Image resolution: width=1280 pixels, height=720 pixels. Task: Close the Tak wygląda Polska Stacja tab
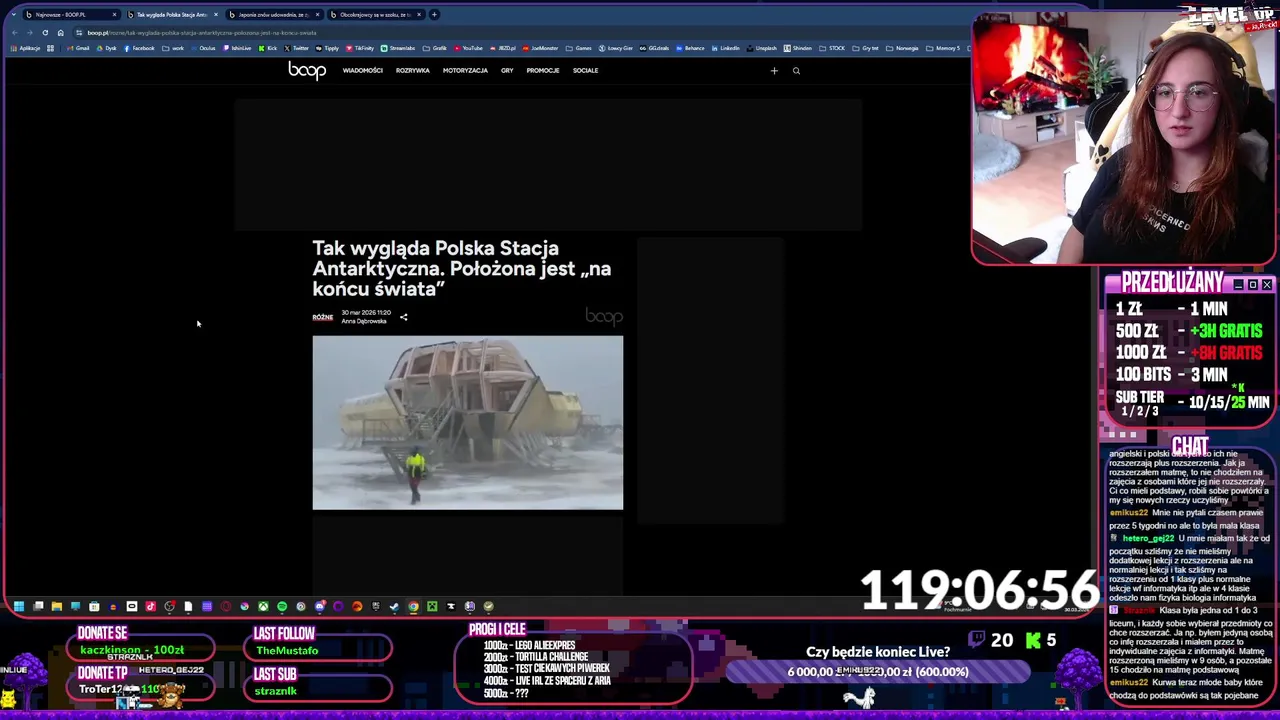click(216, 15)
